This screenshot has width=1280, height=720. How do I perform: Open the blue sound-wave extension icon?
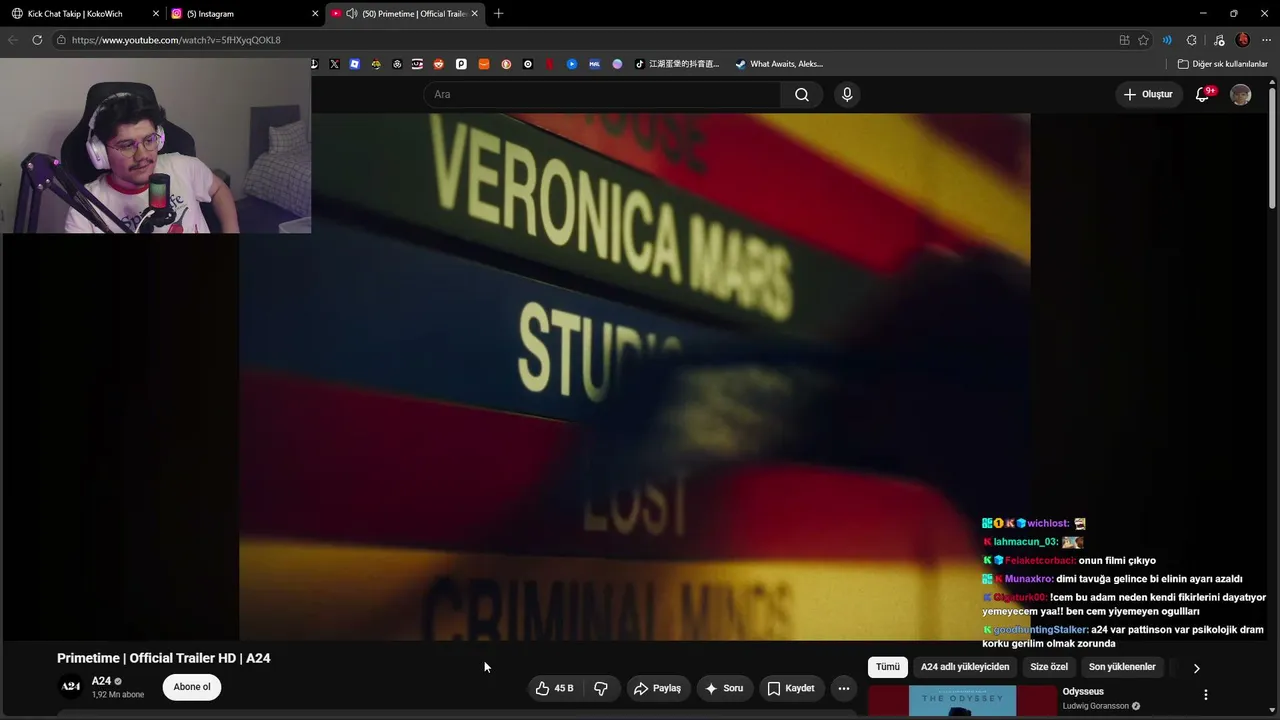pos(1167,40)
